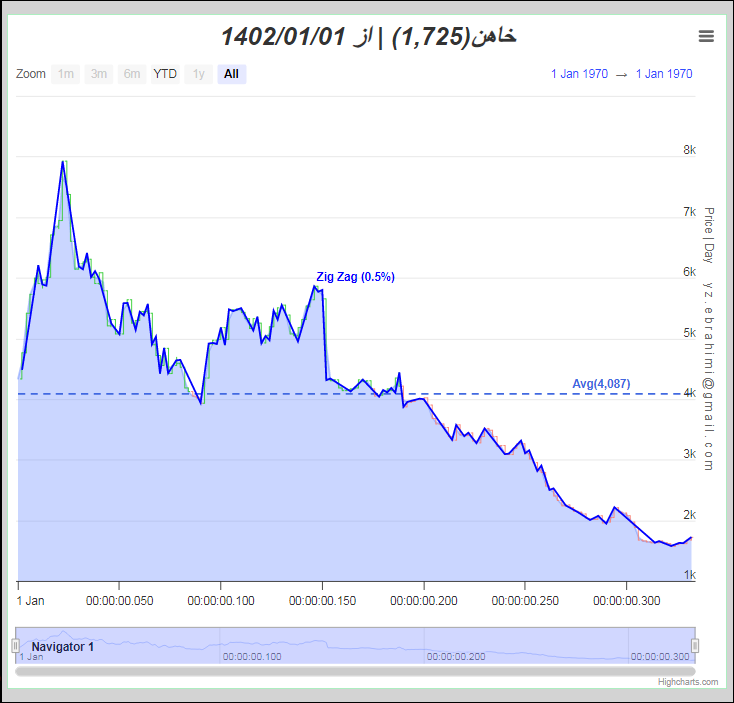This screenshot has width=734, height=703.
Task: Click the main x-axis 1 Jan label
Action: pos(30,601)
